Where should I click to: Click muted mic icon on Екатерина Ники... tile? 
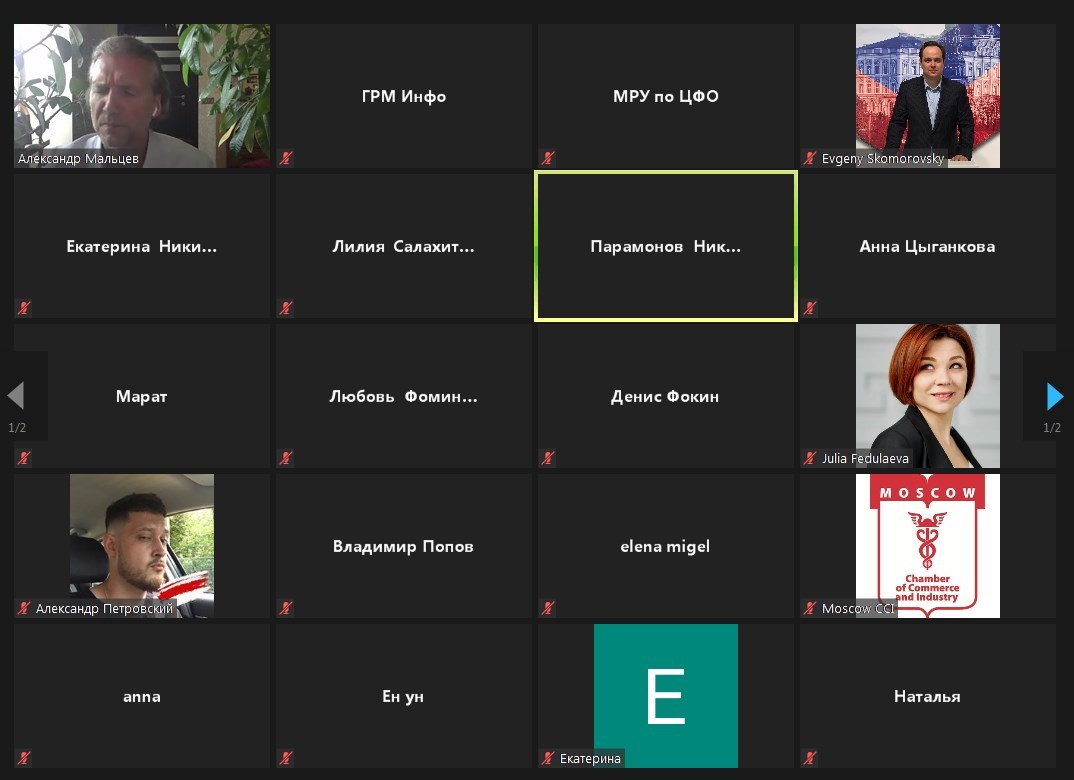tap(24, 308)
